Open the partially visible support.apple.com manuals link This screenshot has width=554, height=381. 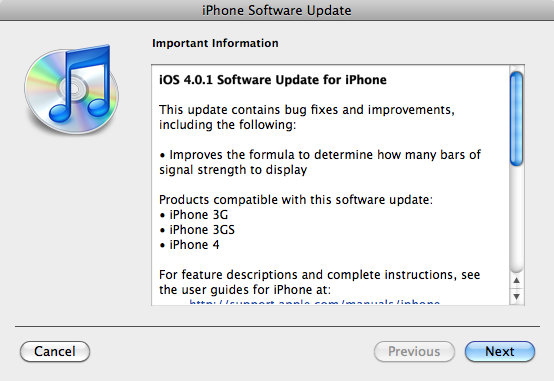pyautogui.click(x=314, y=303)
